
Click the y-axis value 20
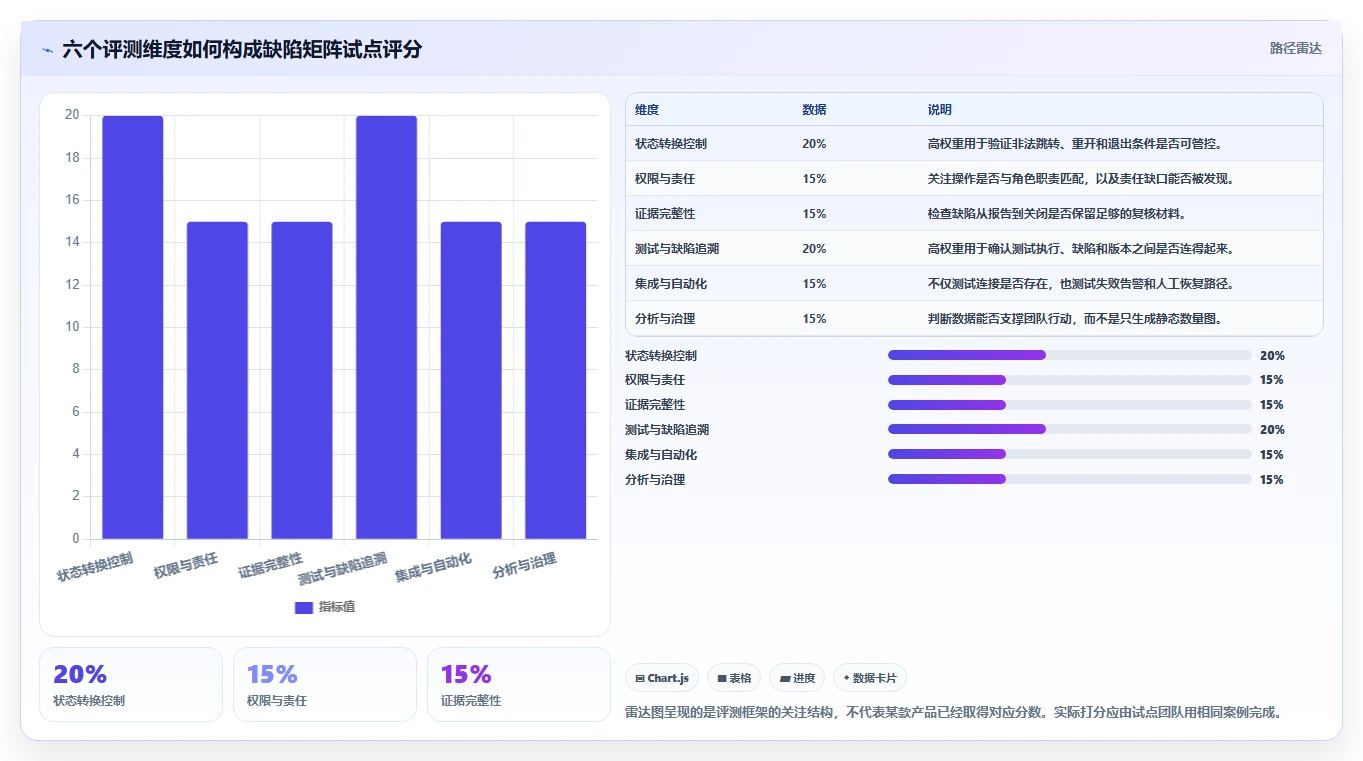point(72,115)
